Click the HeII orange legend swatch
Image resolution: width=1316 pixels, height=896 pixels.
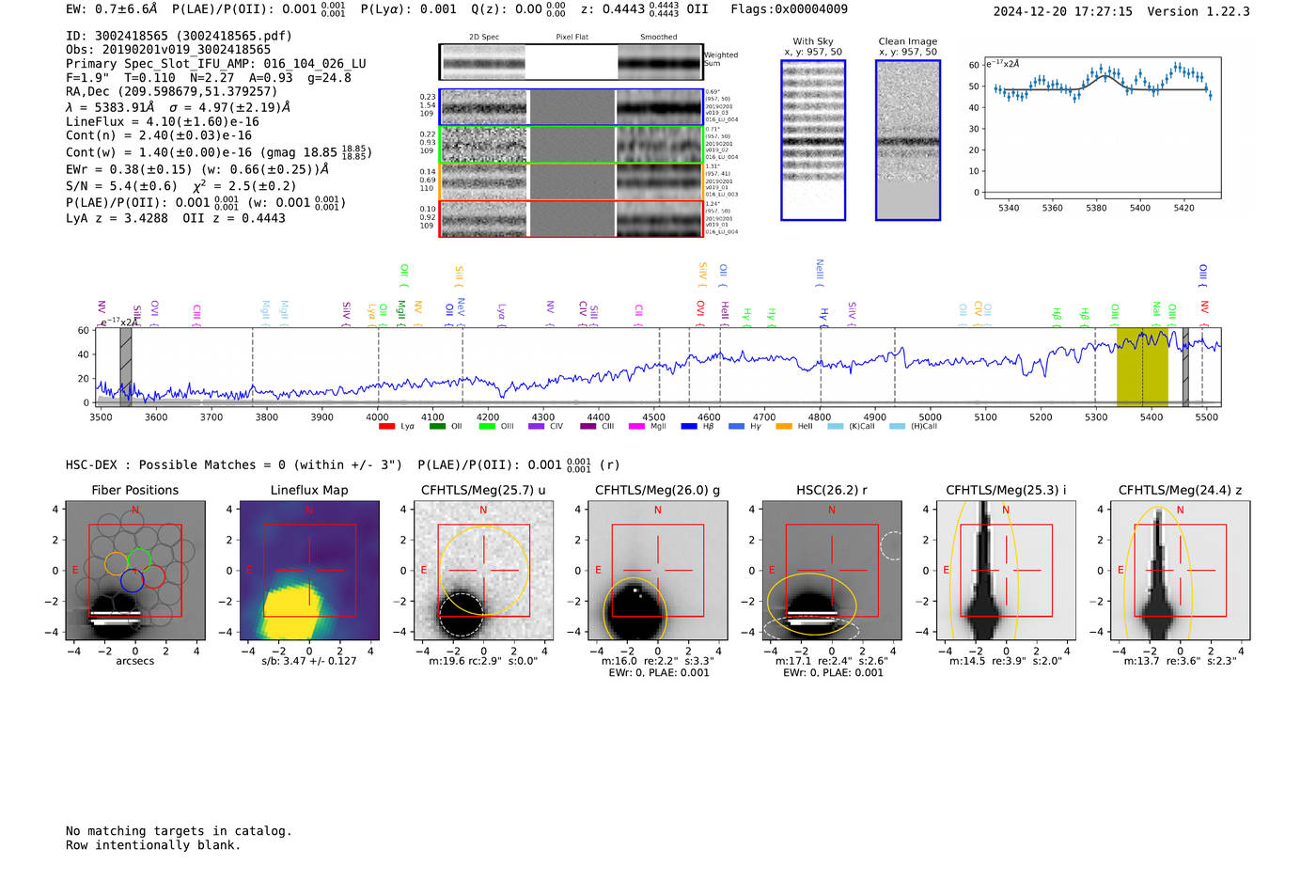point(784,427)
